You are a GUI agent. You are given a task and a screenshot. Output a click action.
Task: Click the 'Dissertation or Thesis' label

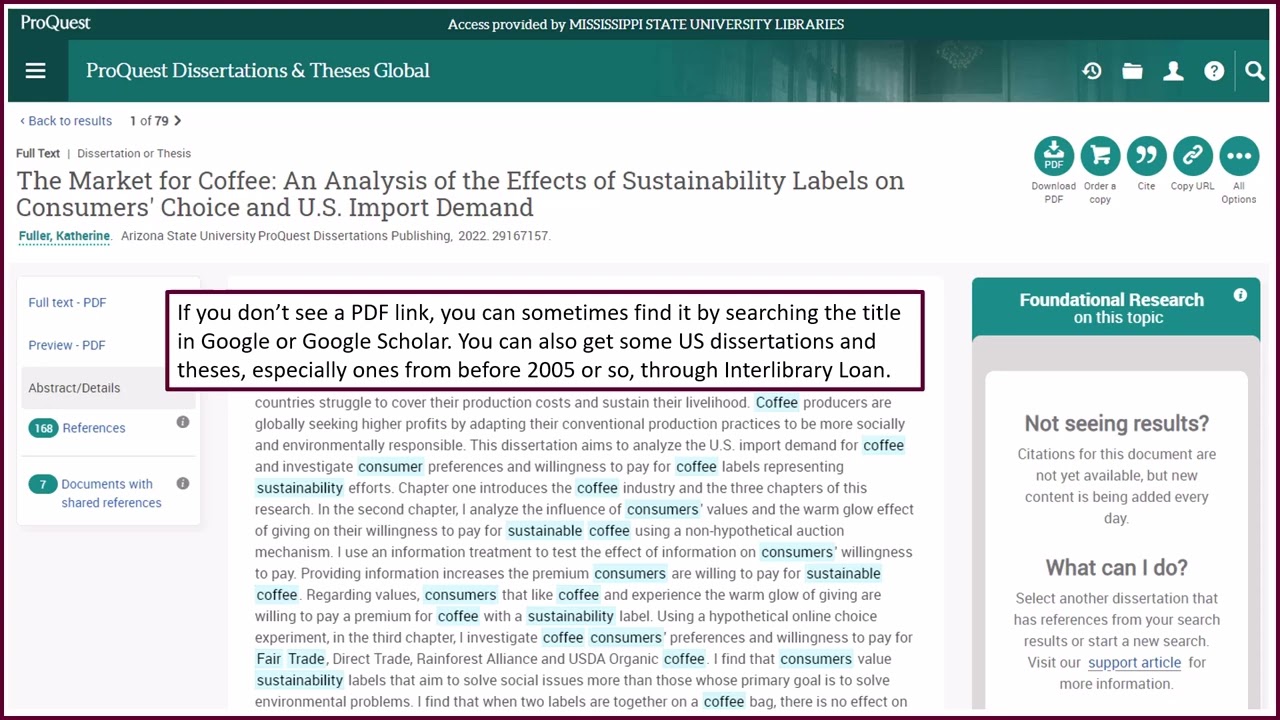(134, 153)
